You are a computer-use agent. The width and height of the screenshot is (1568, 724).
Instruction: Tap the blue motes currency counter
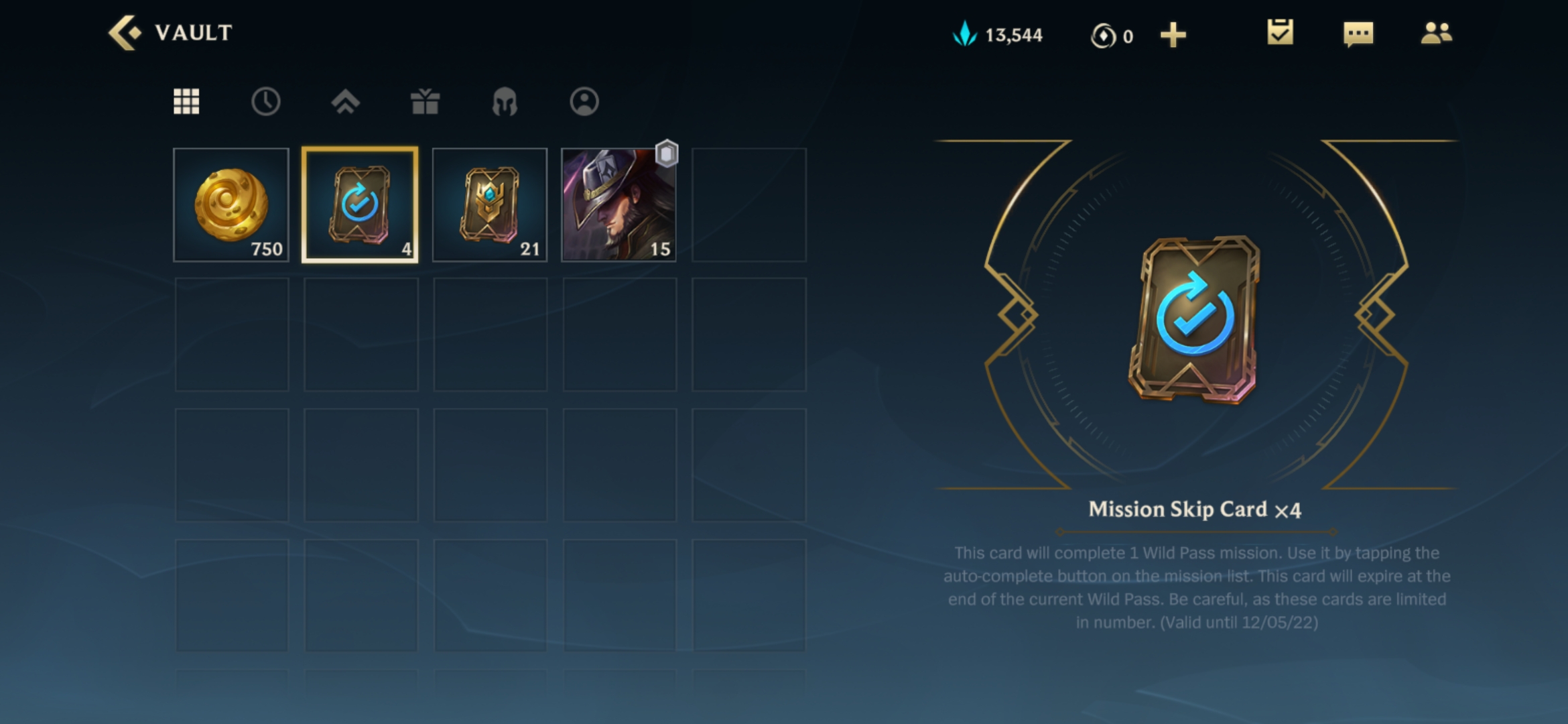tap(997, 35)
